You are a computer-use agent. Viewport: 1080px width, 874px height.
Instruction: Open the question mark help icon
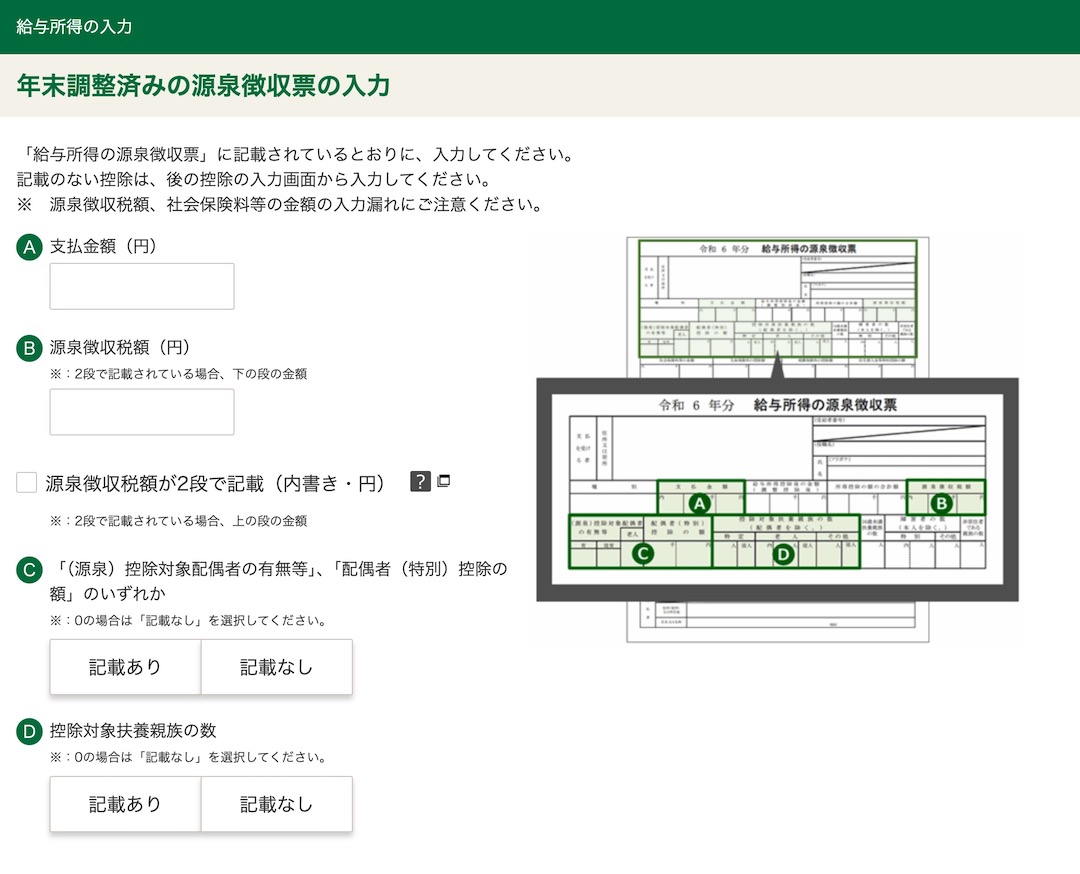tap(420, 481)
